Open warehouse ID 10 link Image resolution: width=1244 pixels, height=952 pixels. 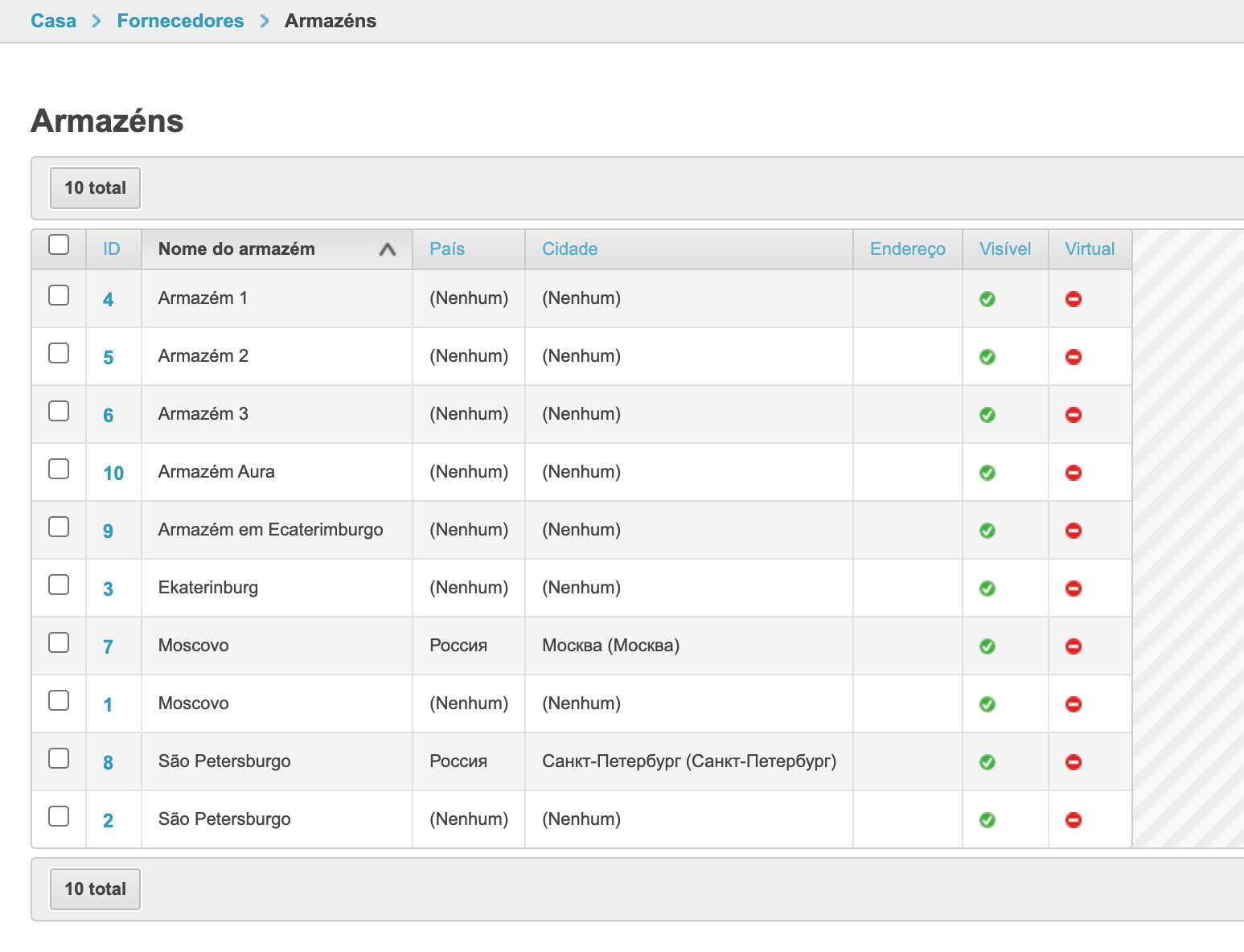click(113, 474)
